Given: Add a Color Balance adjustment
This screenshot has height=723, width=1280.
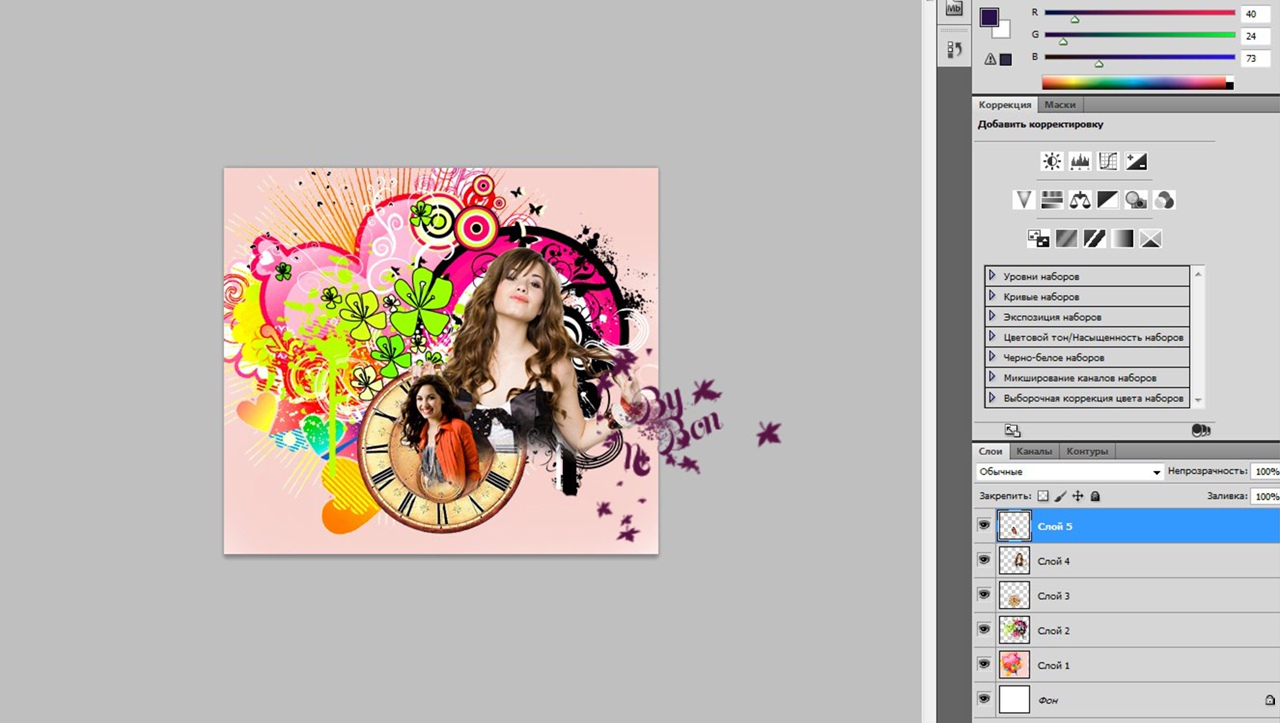Looking at the screenshot, I should click(1079, 200).
